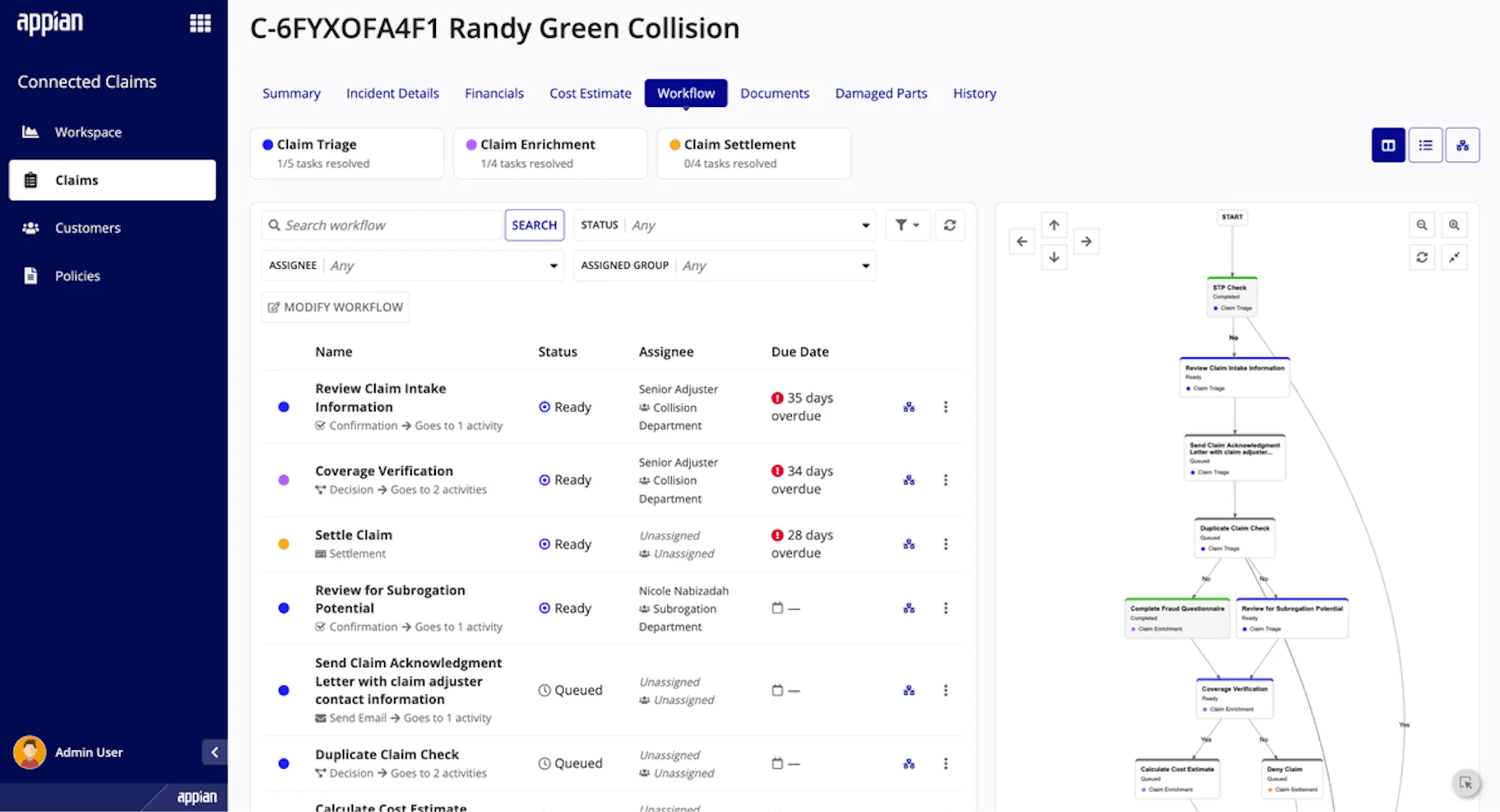Refresh the workflow list
The image size is (1500, 812).
click(949, 225)
